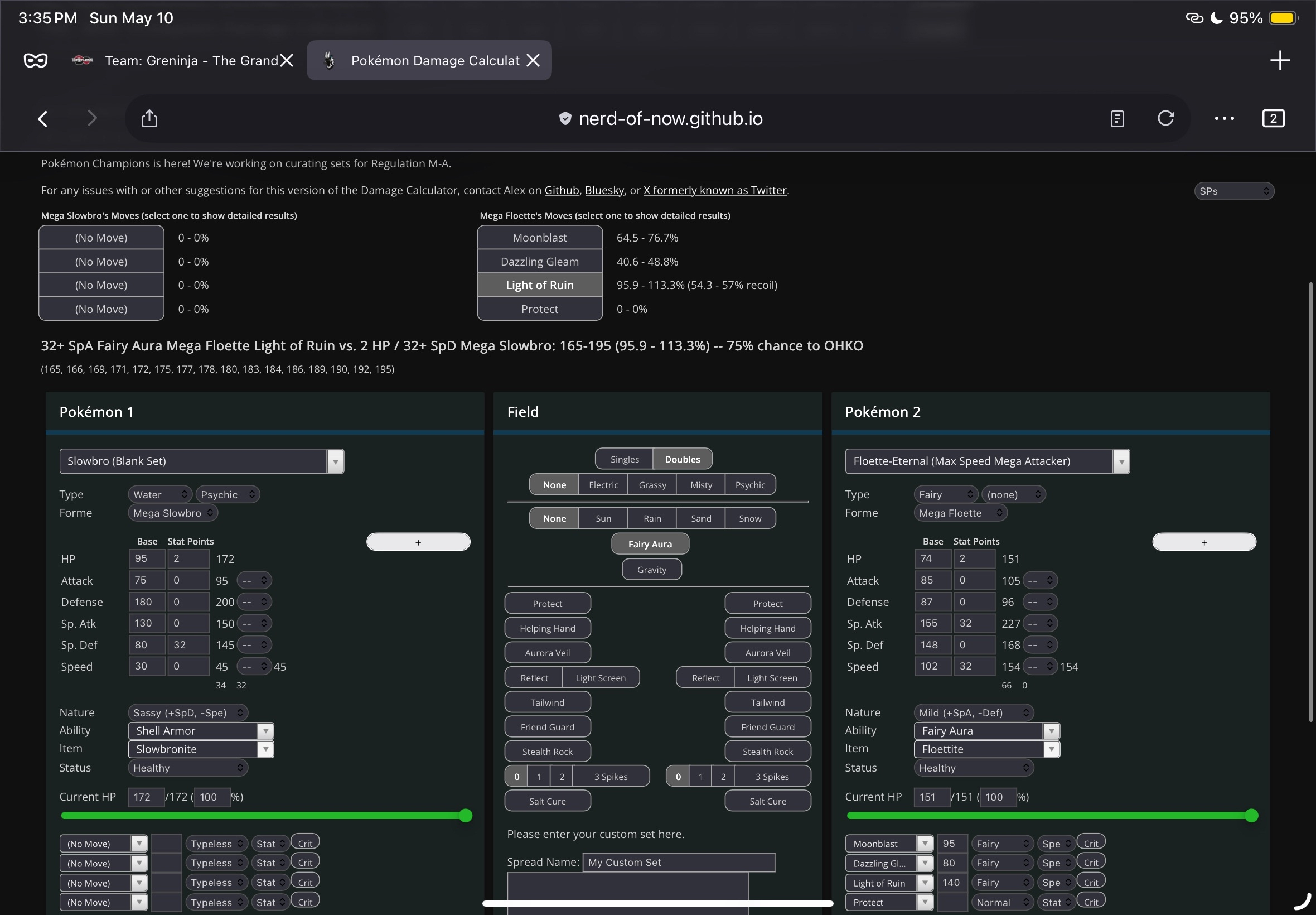Toggle Aurora Veil on Pokémon 2 side
1316x915 pixels.
[x=768, y=653]
